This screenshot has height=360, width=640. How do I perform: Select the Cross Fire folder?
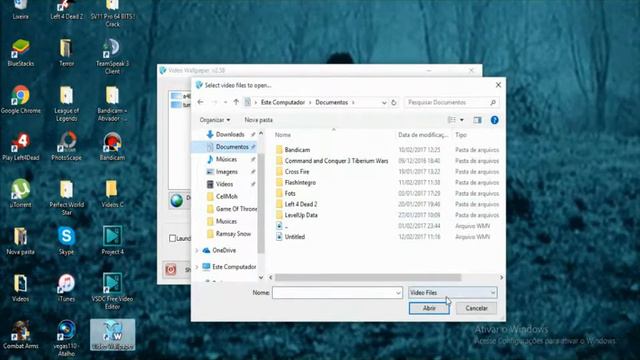pos(297,171)
